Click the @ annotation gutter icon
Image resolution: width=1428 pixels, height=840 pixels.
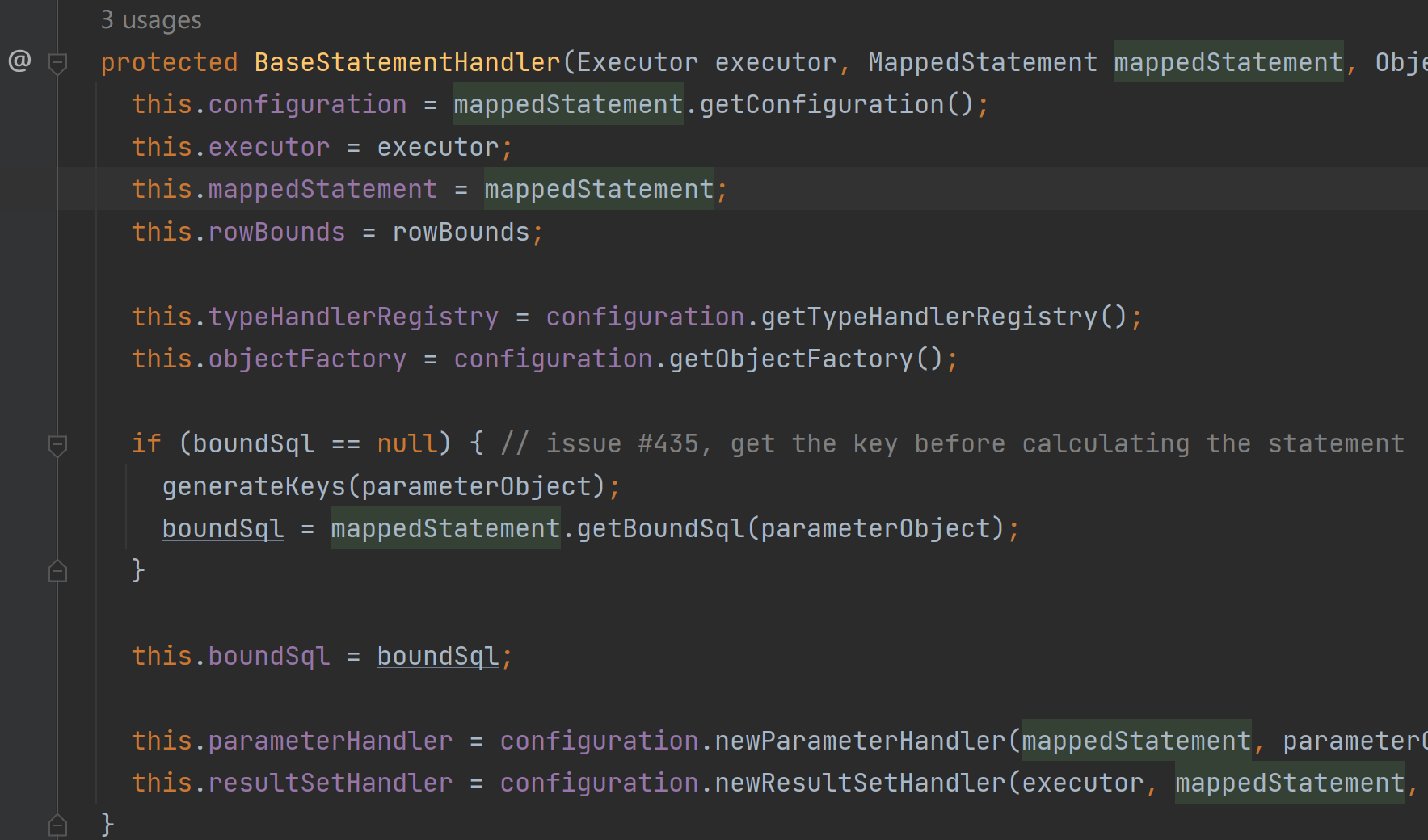[x=19, y=61]
